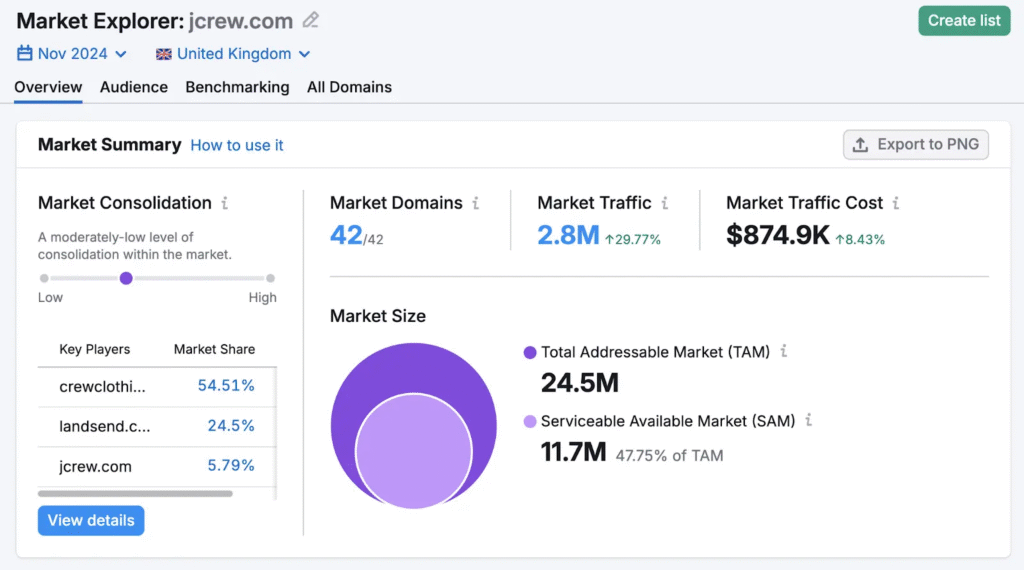Click the Market Size heading

tap(377, 316)
